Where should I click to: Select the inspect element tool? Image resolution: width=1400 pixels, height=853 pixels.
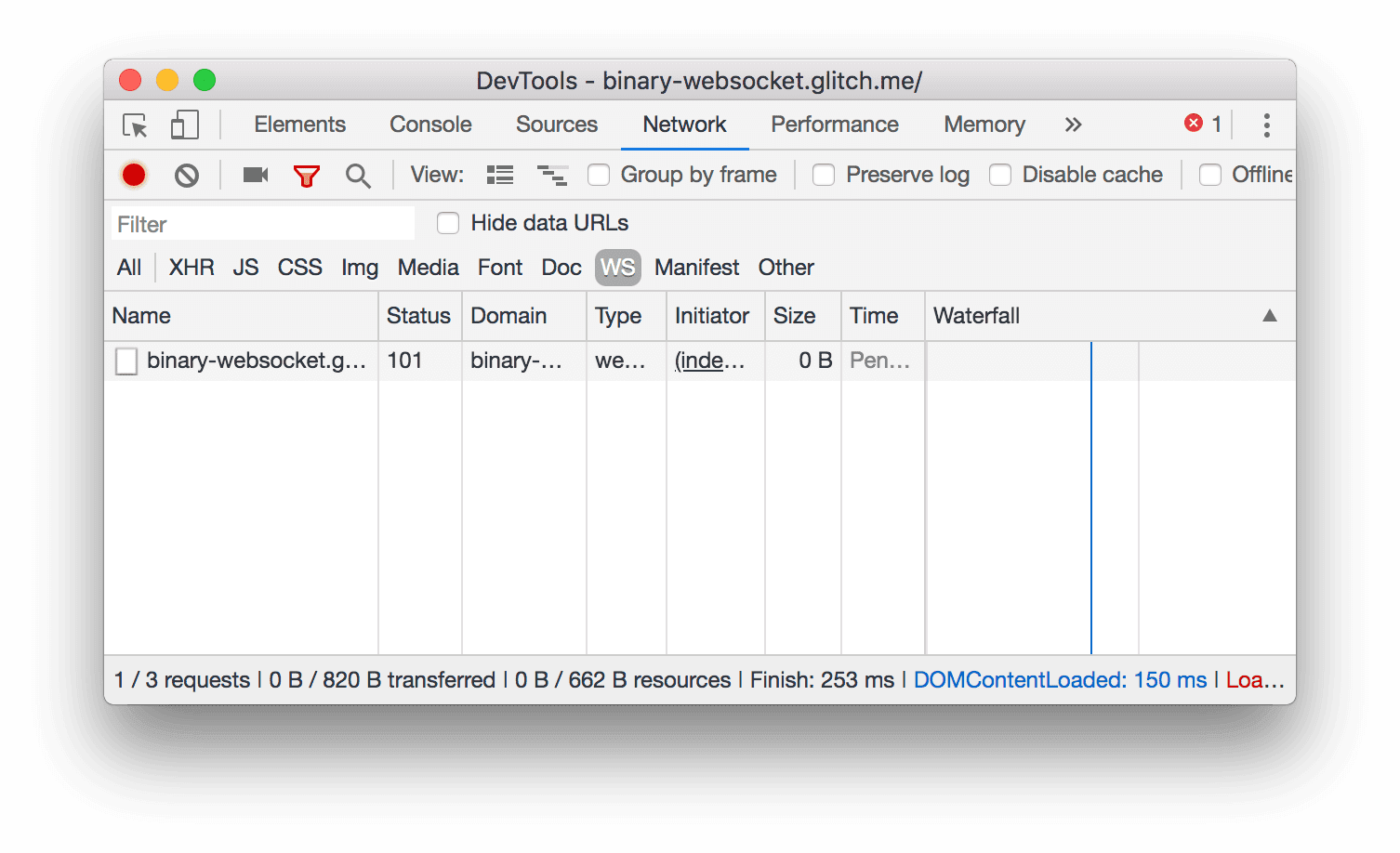pyautogui.click(x=134, y=125)
